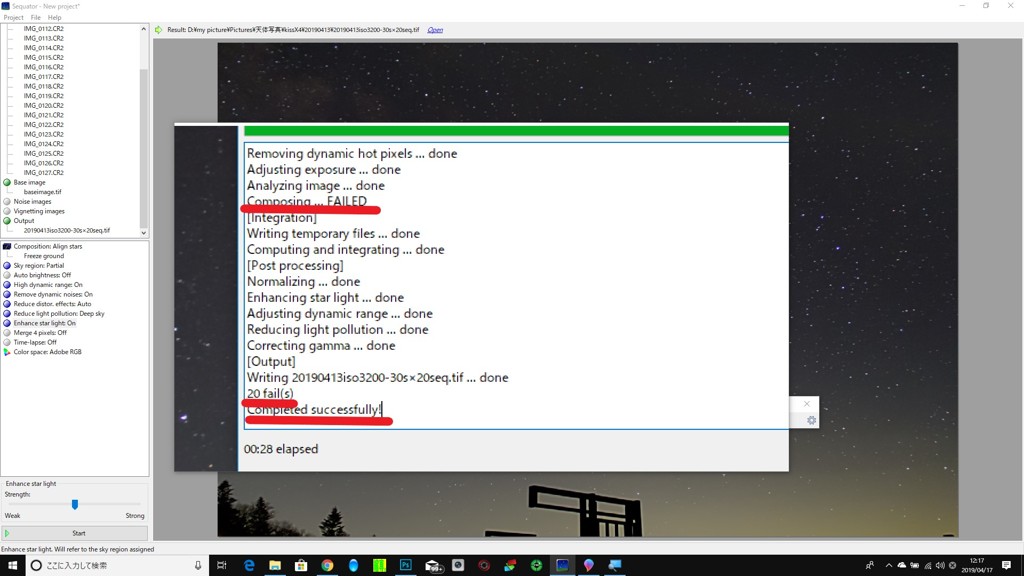Click the 'Composing ... FAILED' log line
The image size is (1024, 576).
pos(307,201)
